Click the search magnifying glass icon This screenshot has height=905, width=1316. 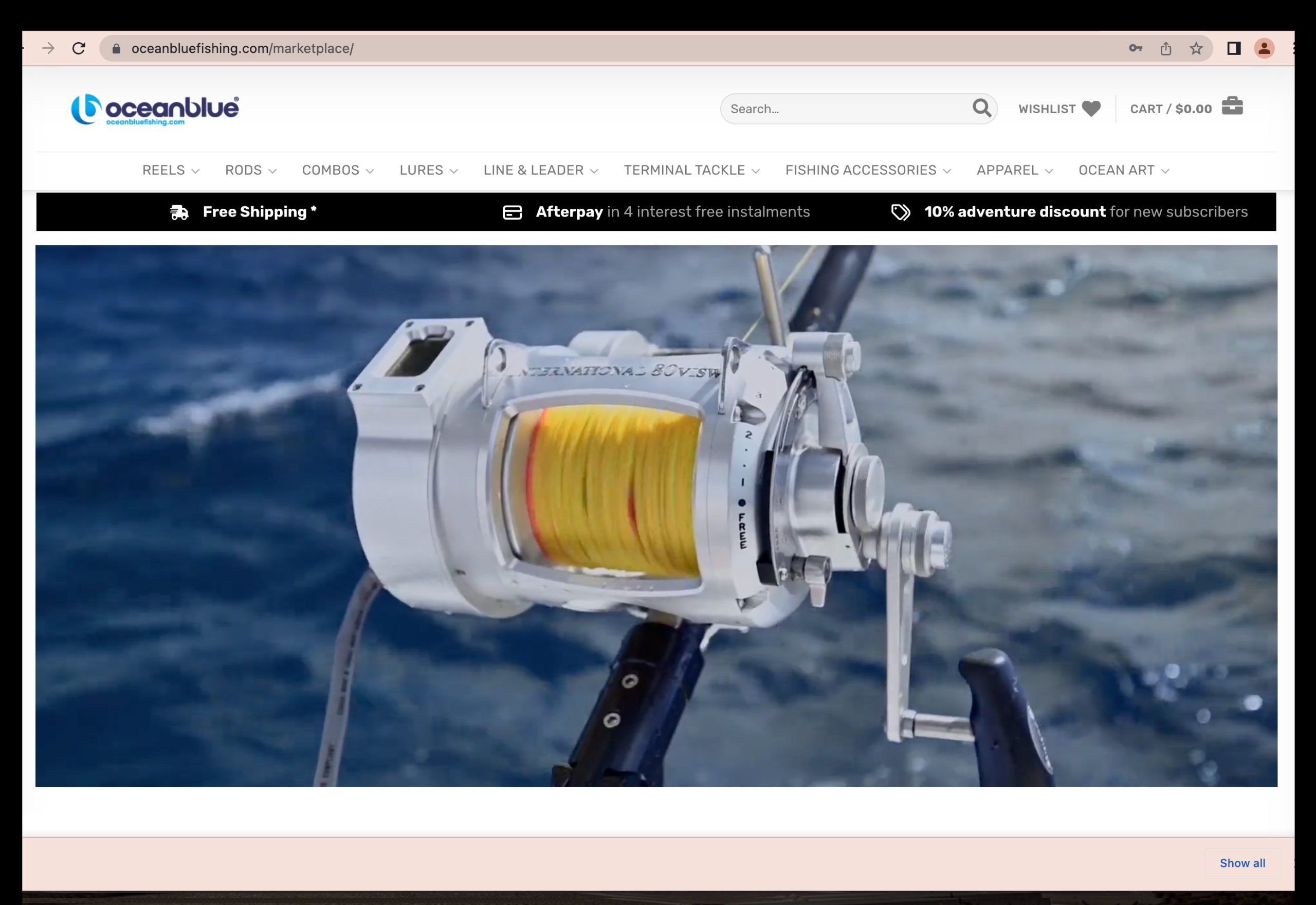[x=982, y=108]
